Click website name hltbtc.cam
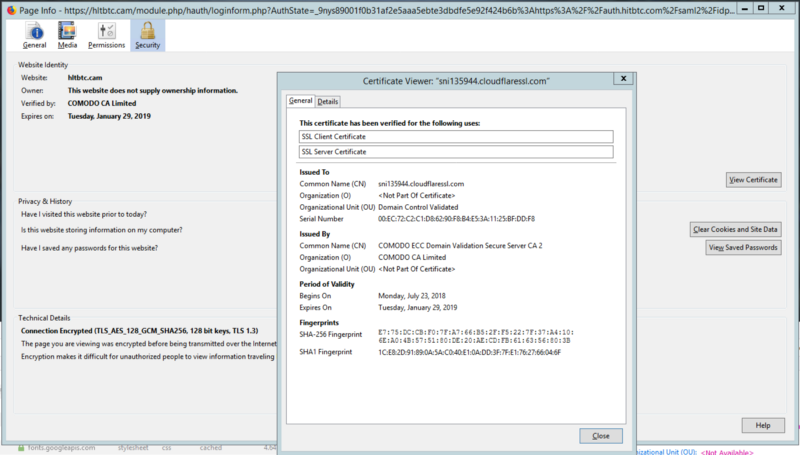The height and width of the screenshot is (455, 800). pyautogui.click(x=85, y=78)
